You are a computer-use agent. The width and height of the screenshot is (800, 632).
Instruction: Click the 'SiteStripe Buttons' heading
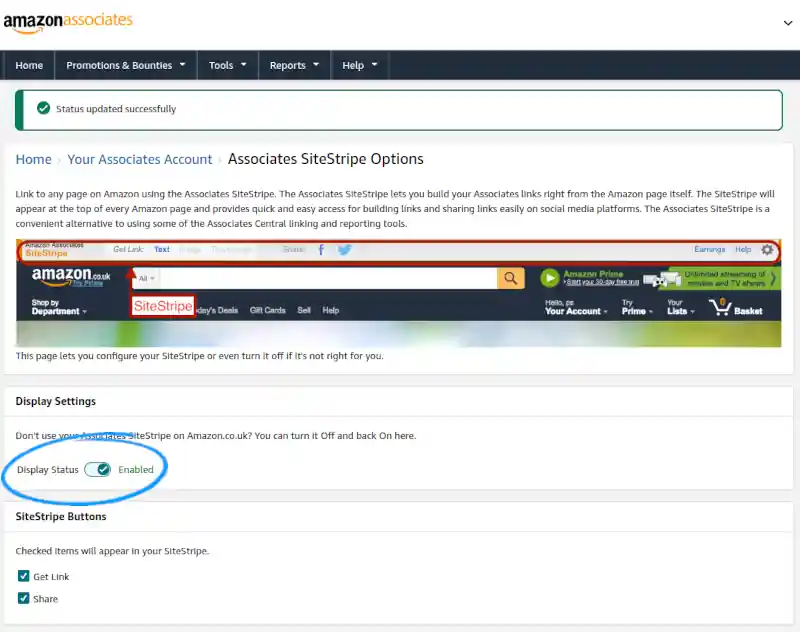click(61, 516)
